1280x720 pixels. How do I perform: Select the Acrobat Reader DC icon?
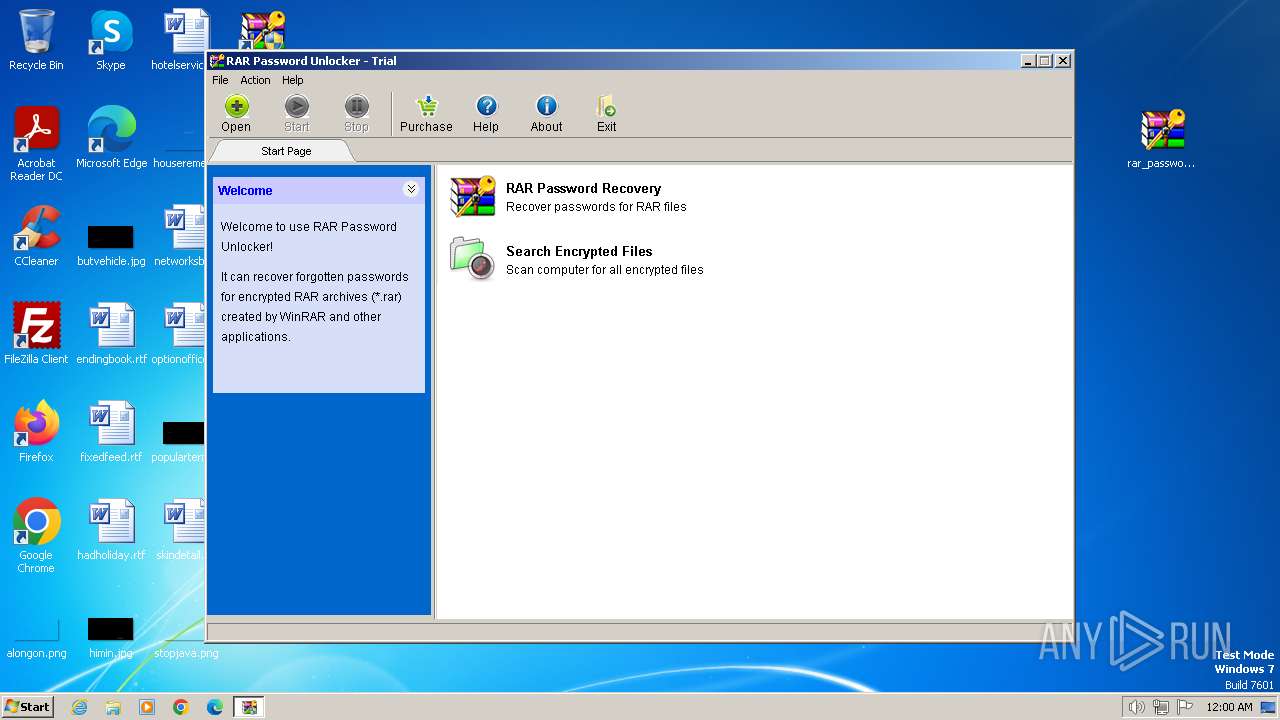(36, 144)
